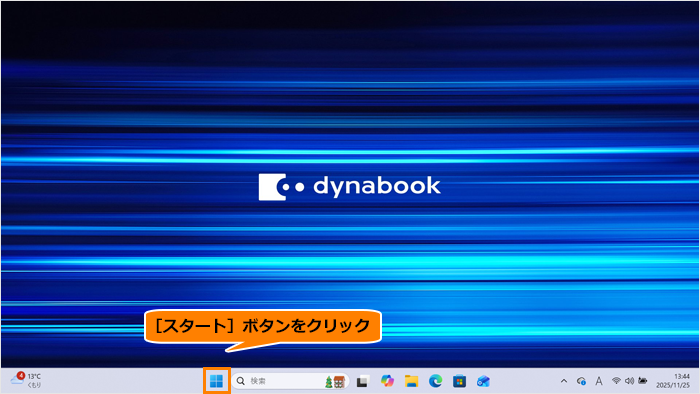700x394 pixels.
Task: Switch IME input mode A indicator
Action: coord(599,381)
